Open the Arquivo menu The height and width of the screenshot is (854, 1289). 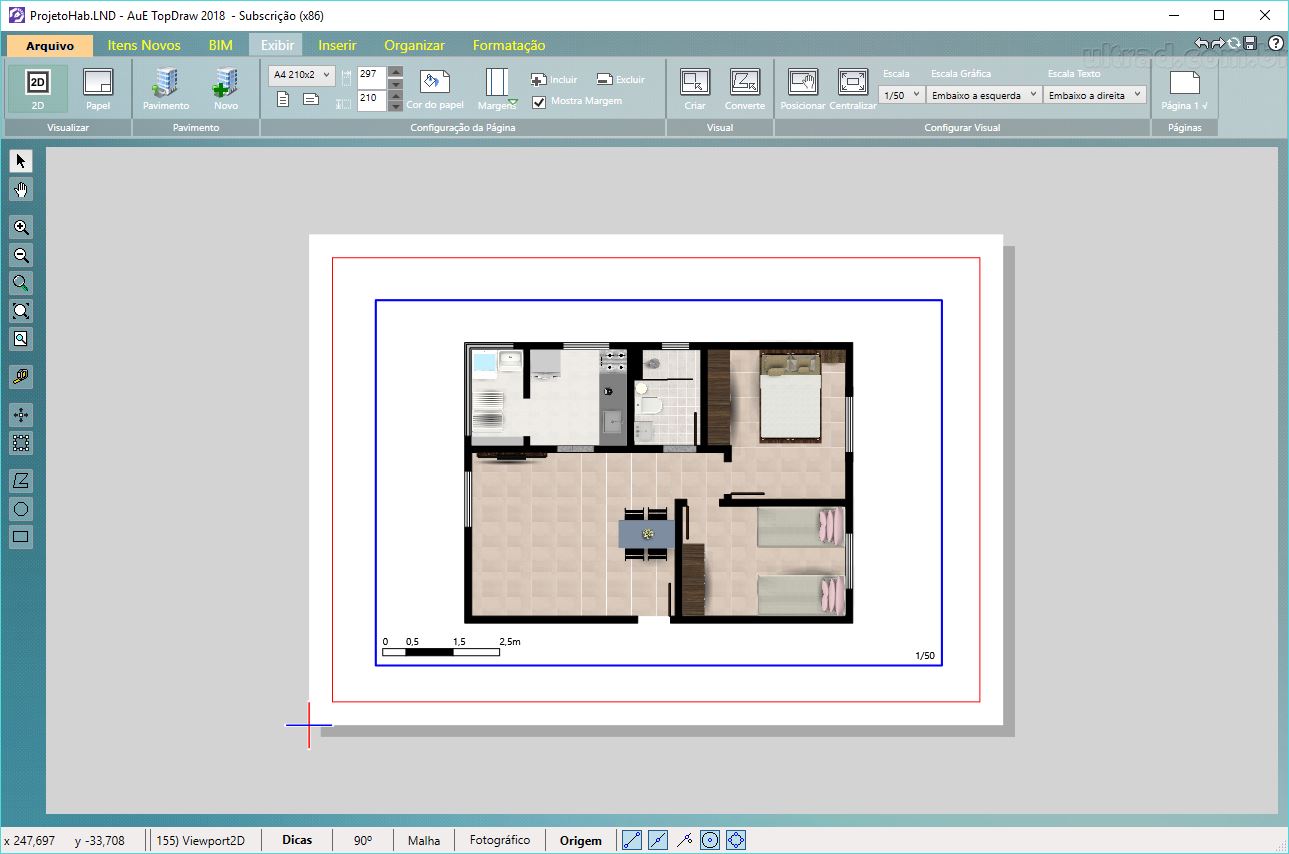pos(50,46)
